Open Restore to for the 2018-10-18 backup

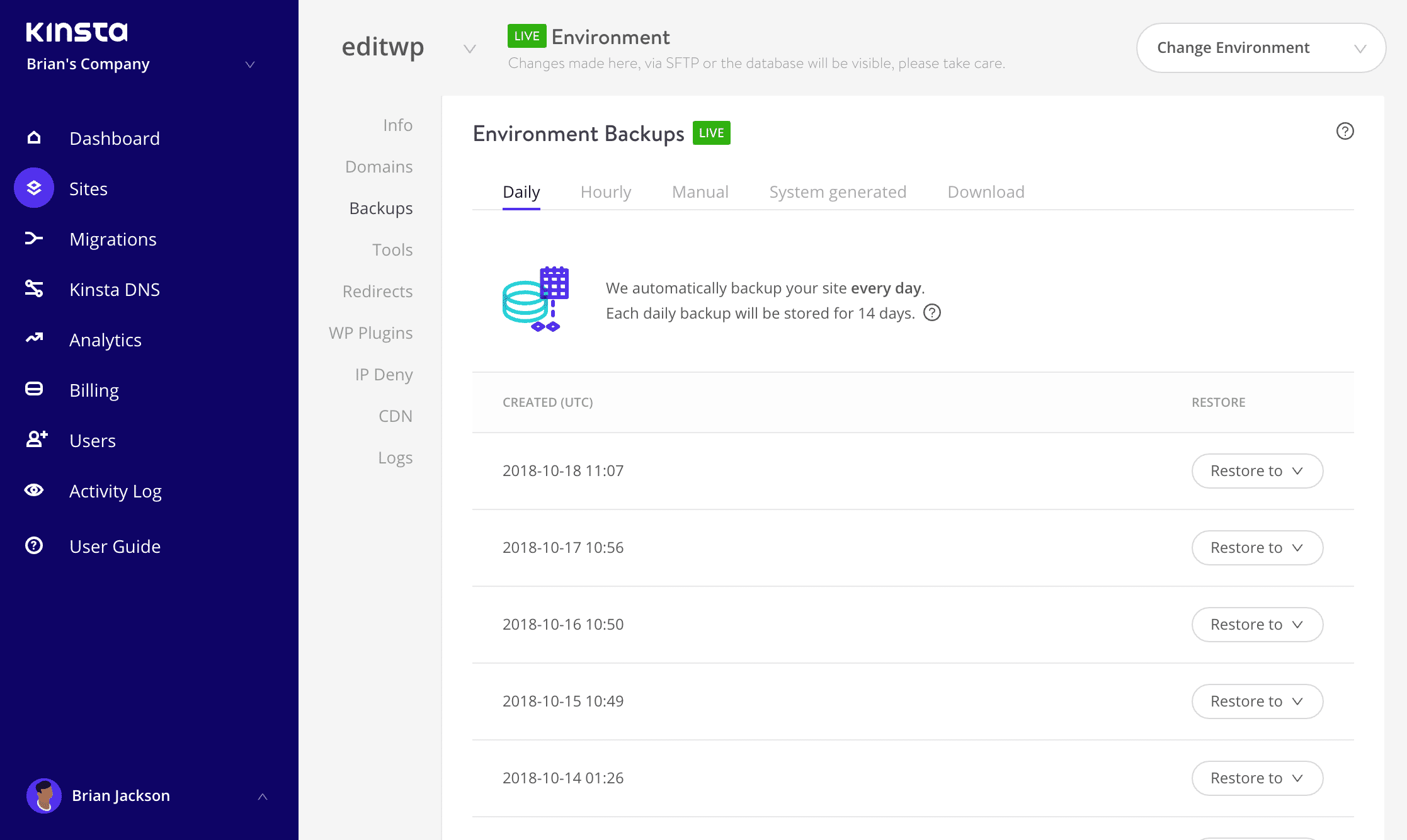pyautogui.click(x=1256, y=470)
